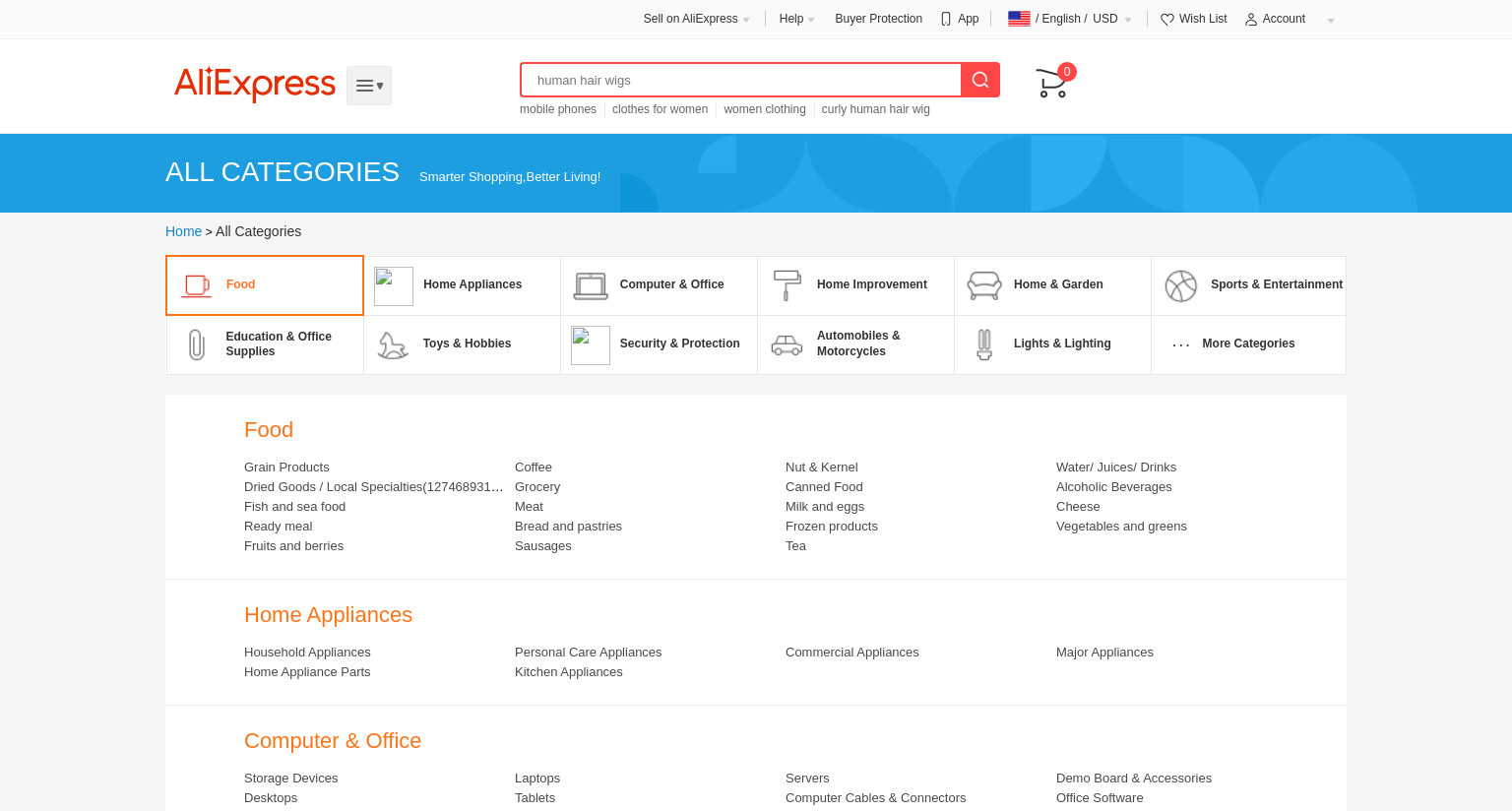Click the Education & Office paperclip icon

pyautogui.click(x=196, y=344)
